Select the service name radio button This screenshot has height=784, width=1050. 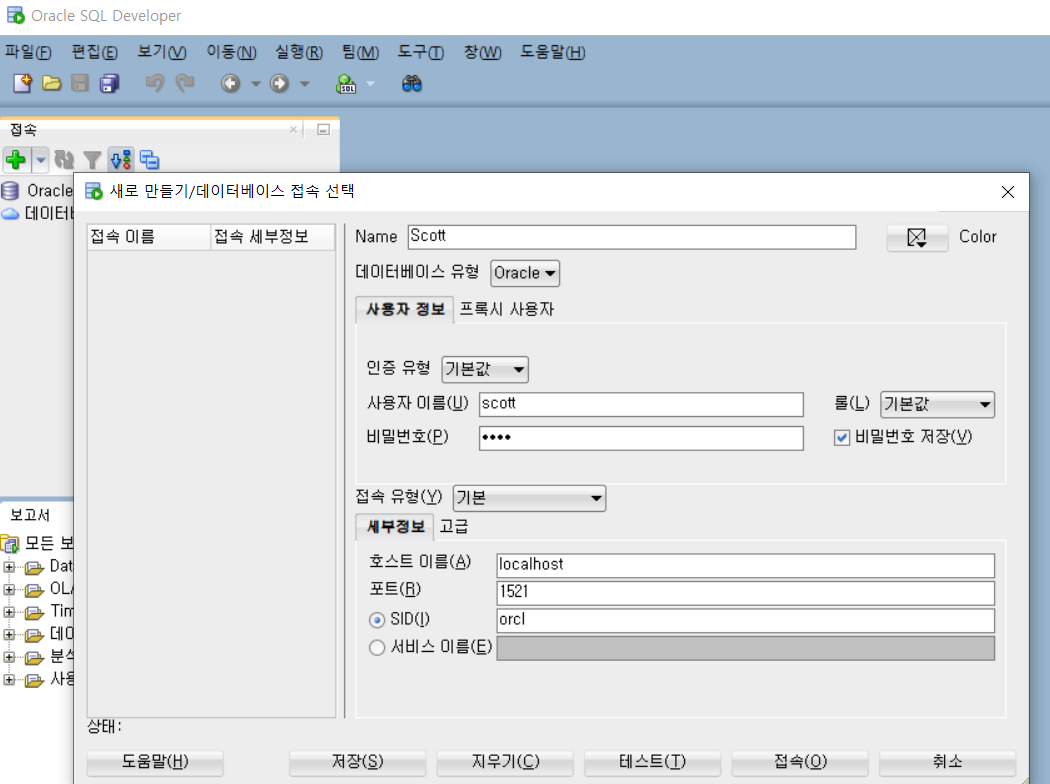[377, 647]
